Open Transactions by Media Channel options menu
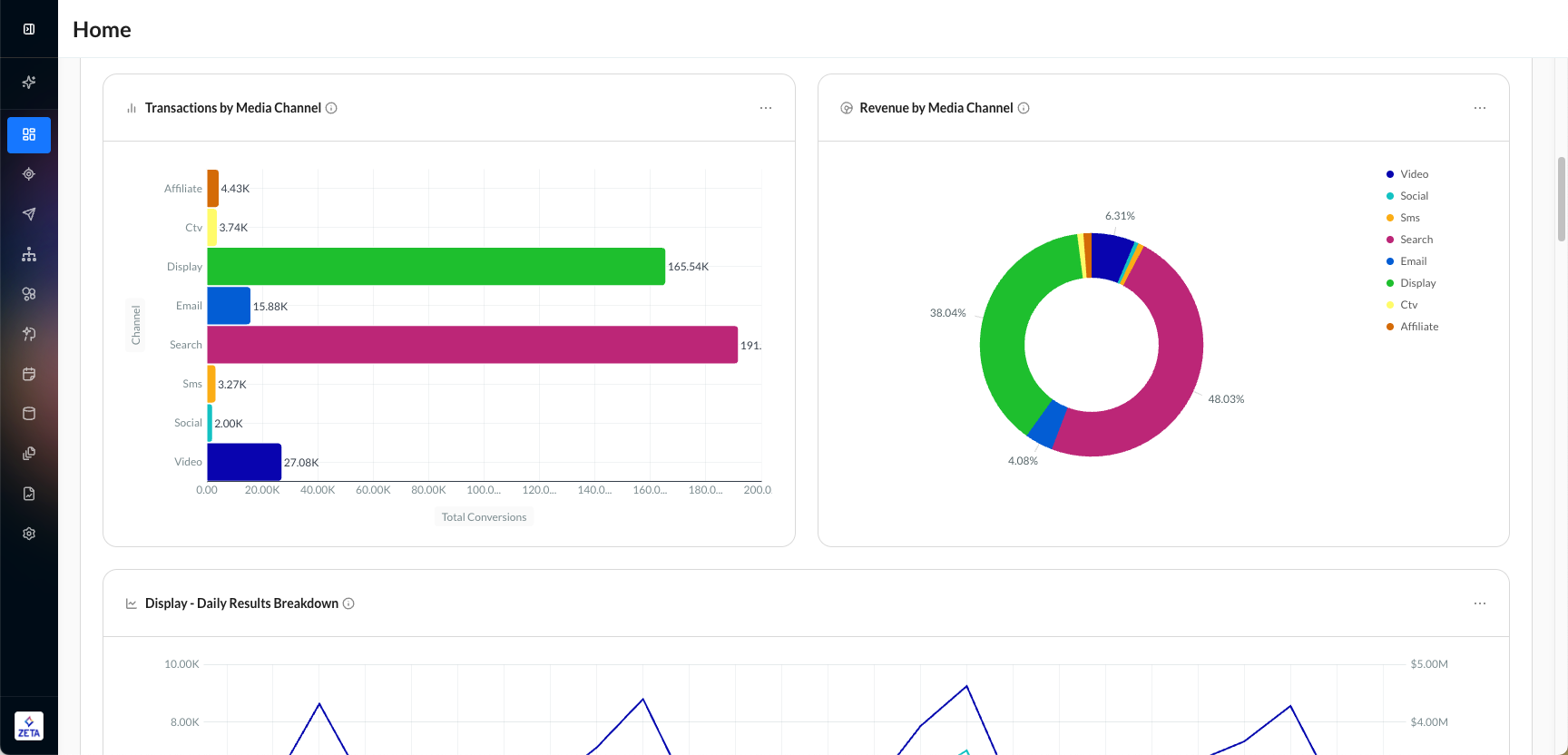Screen dimensions: 1568x755 pyautogui.click(x=766, y=108)
